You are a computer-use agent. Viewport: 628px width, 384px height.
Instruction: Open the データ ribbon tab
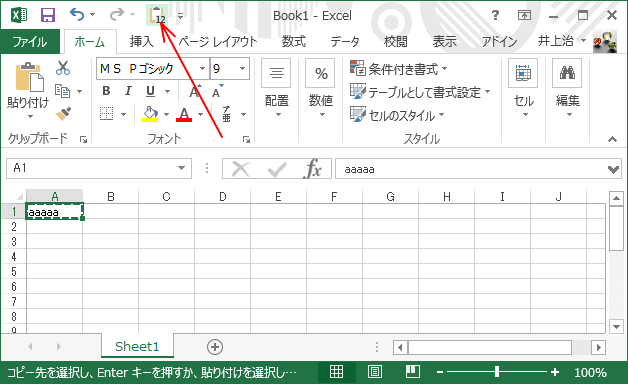(x=345, y=41)
